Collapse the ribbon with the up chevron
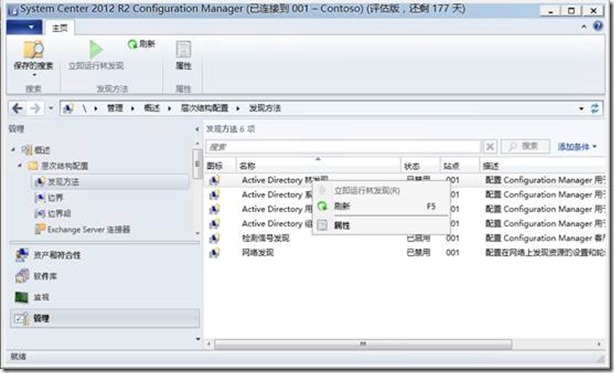This screenshot has height=373, width=614. pos(583,27)
